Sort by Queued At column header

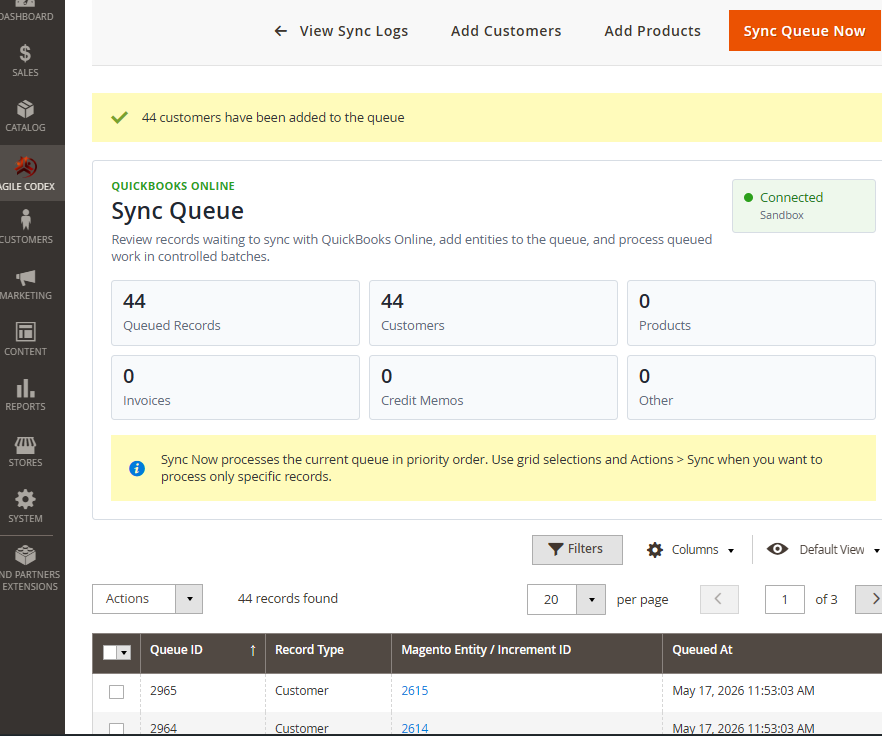(x=772, y=653)
